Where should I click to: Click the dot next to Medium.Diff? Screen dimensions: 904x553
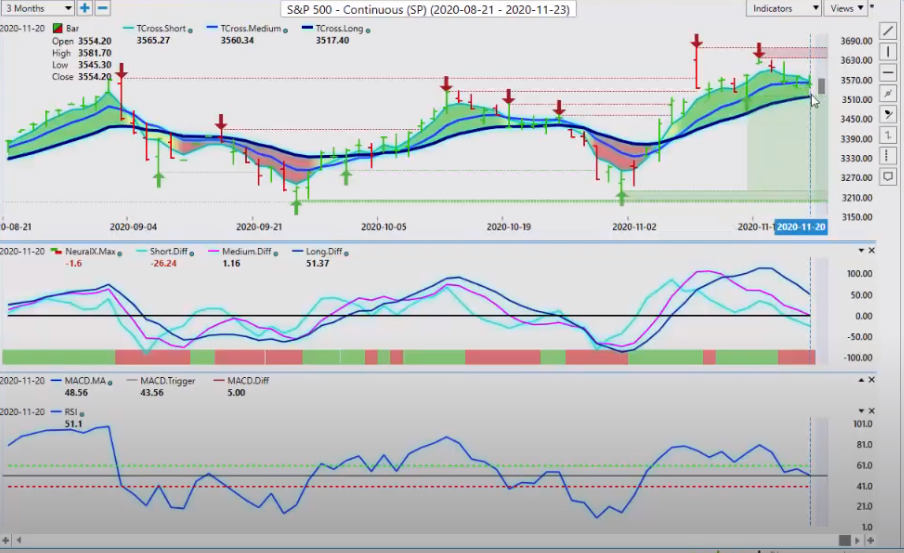[x=276, y=253]
